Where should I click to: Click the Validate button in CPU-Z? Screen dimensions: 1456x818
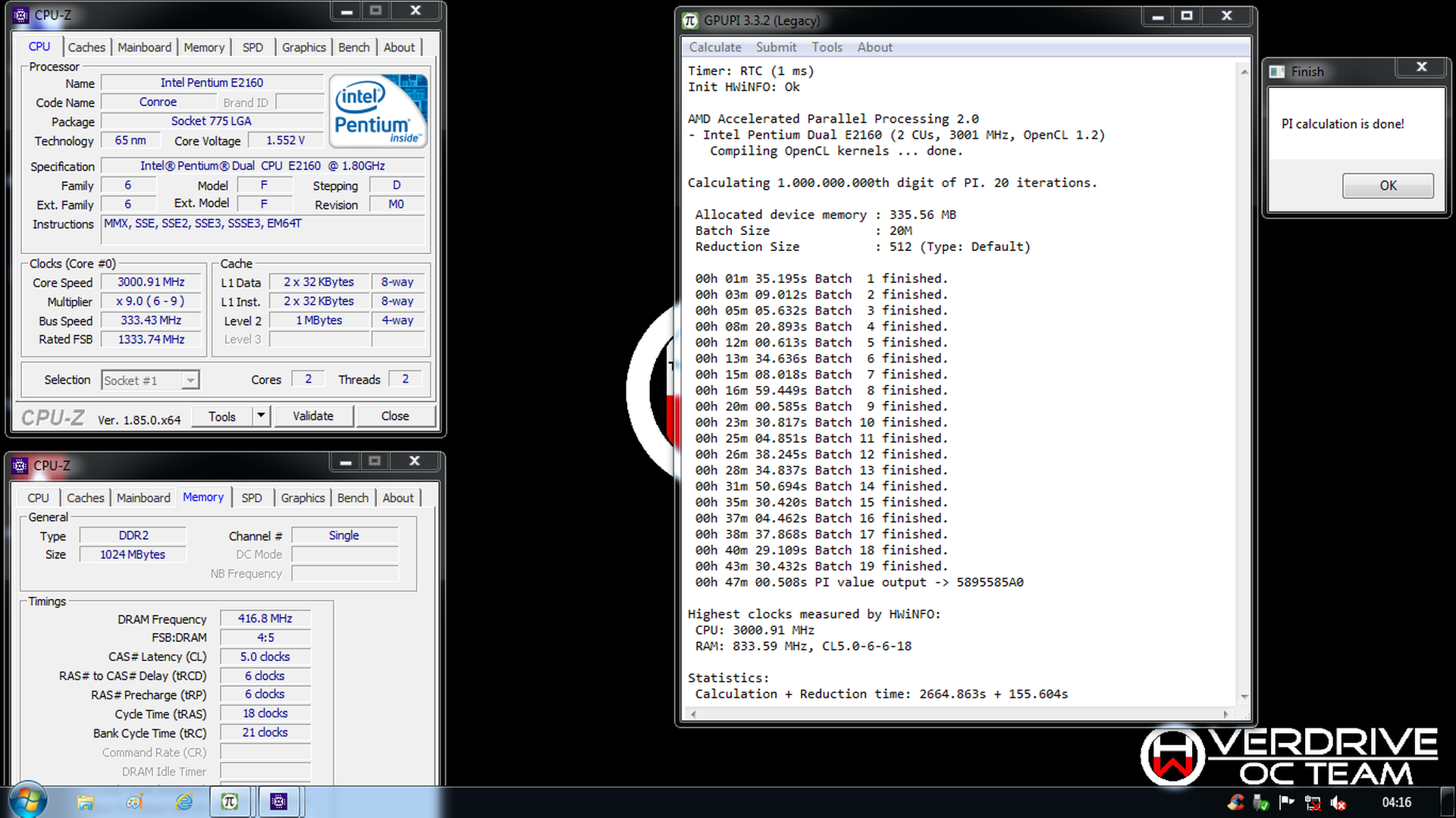[x=312, y=416]
